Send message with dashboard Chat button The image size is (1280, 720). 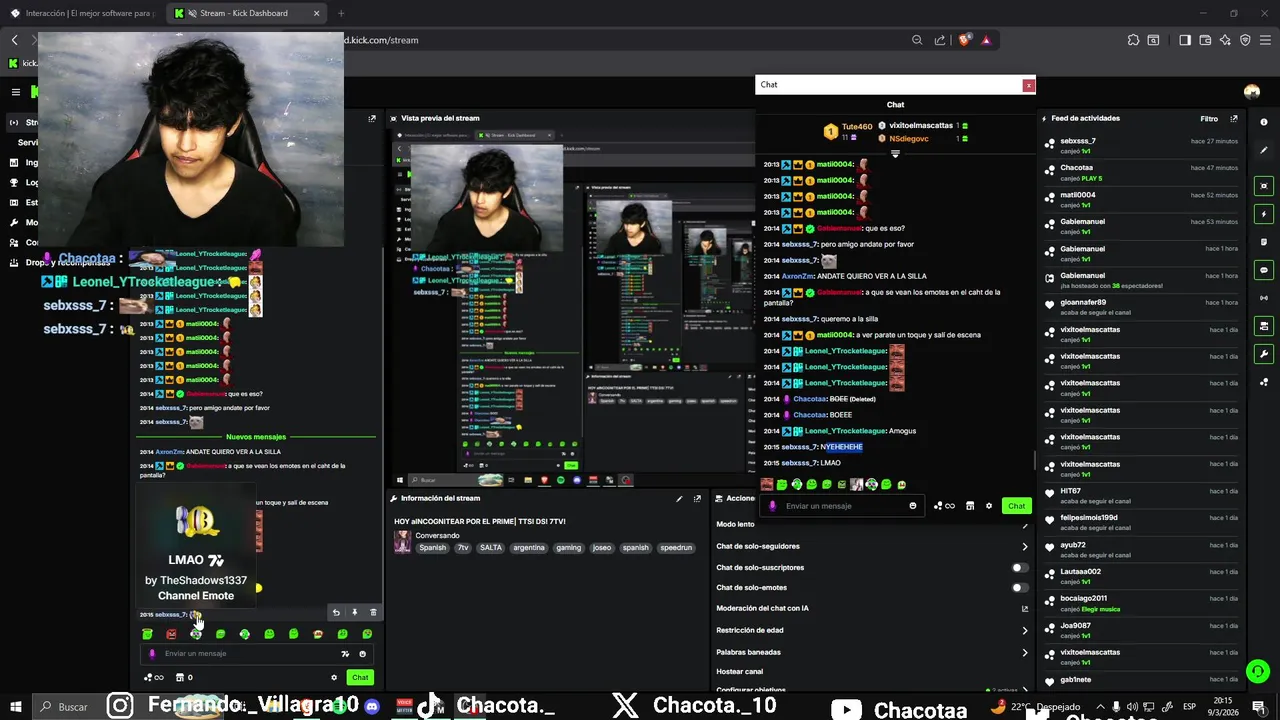pyautogui.click(x=360, y=677)
